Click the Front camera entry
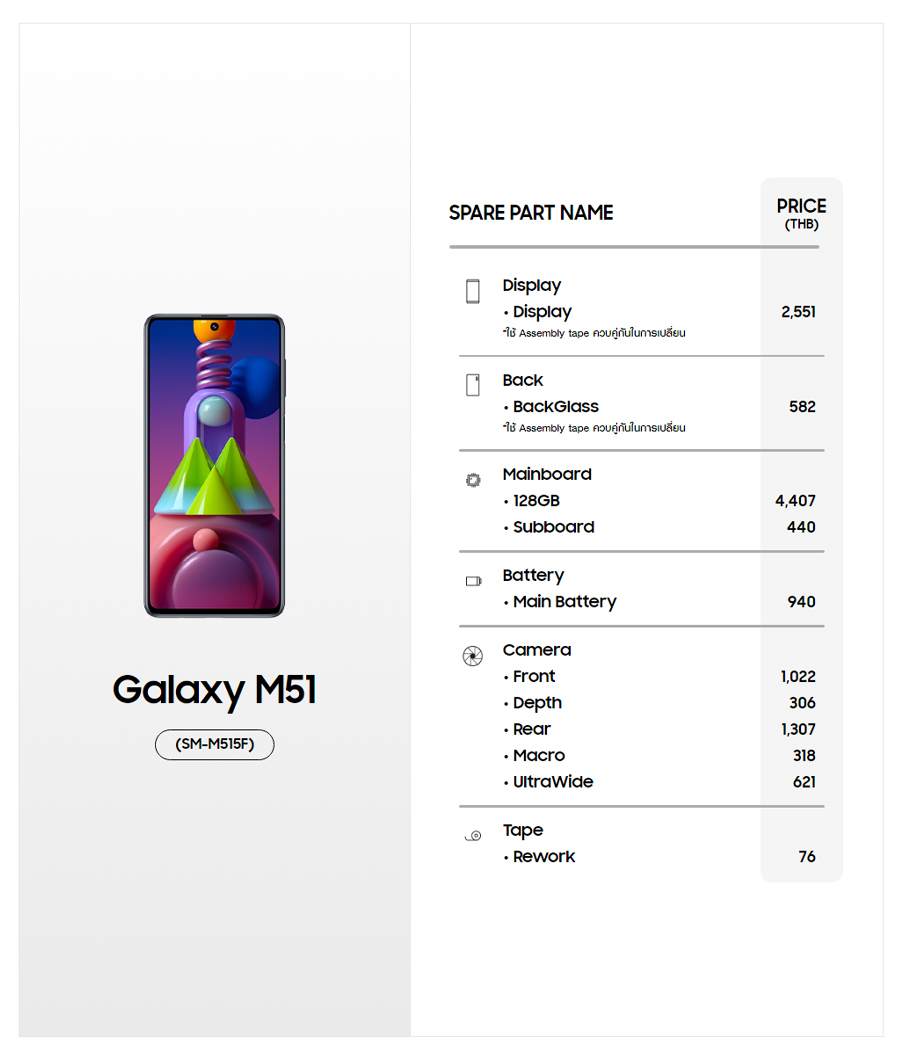 (x=534, y=677)
